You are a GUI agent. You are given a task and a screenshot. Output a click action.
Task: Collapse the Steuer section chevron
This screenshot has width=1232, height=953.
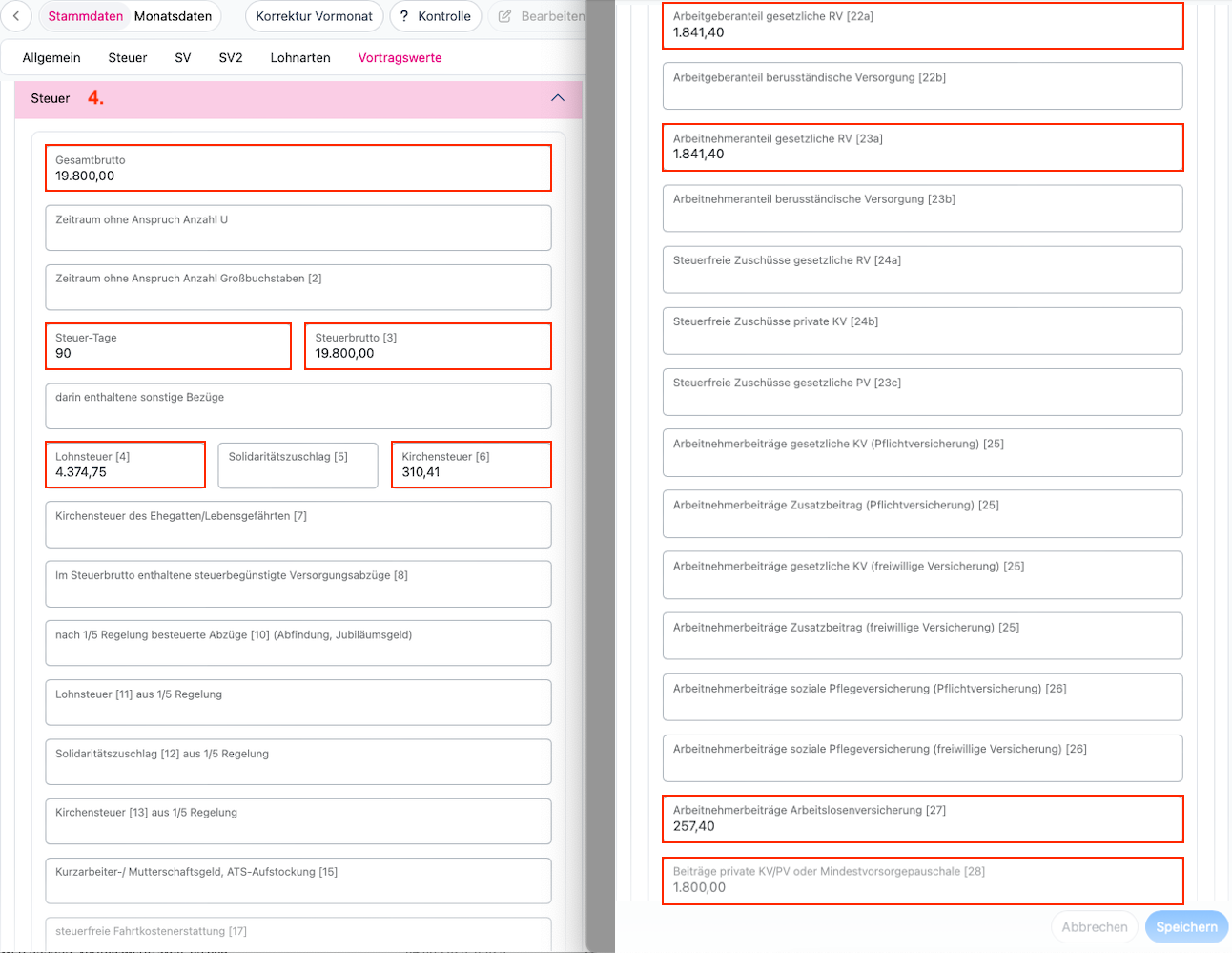[558, 98]
